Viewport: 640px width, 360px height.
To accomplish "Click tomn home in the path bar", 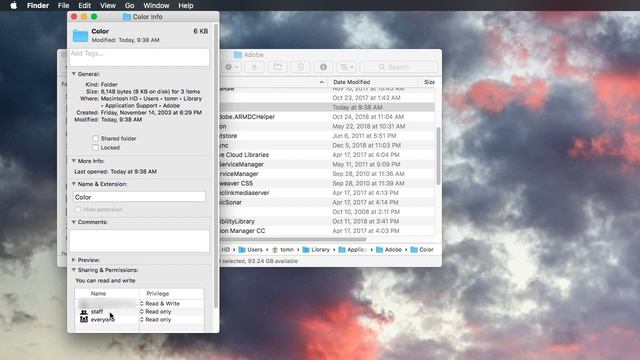I will [x=283, y=249].
